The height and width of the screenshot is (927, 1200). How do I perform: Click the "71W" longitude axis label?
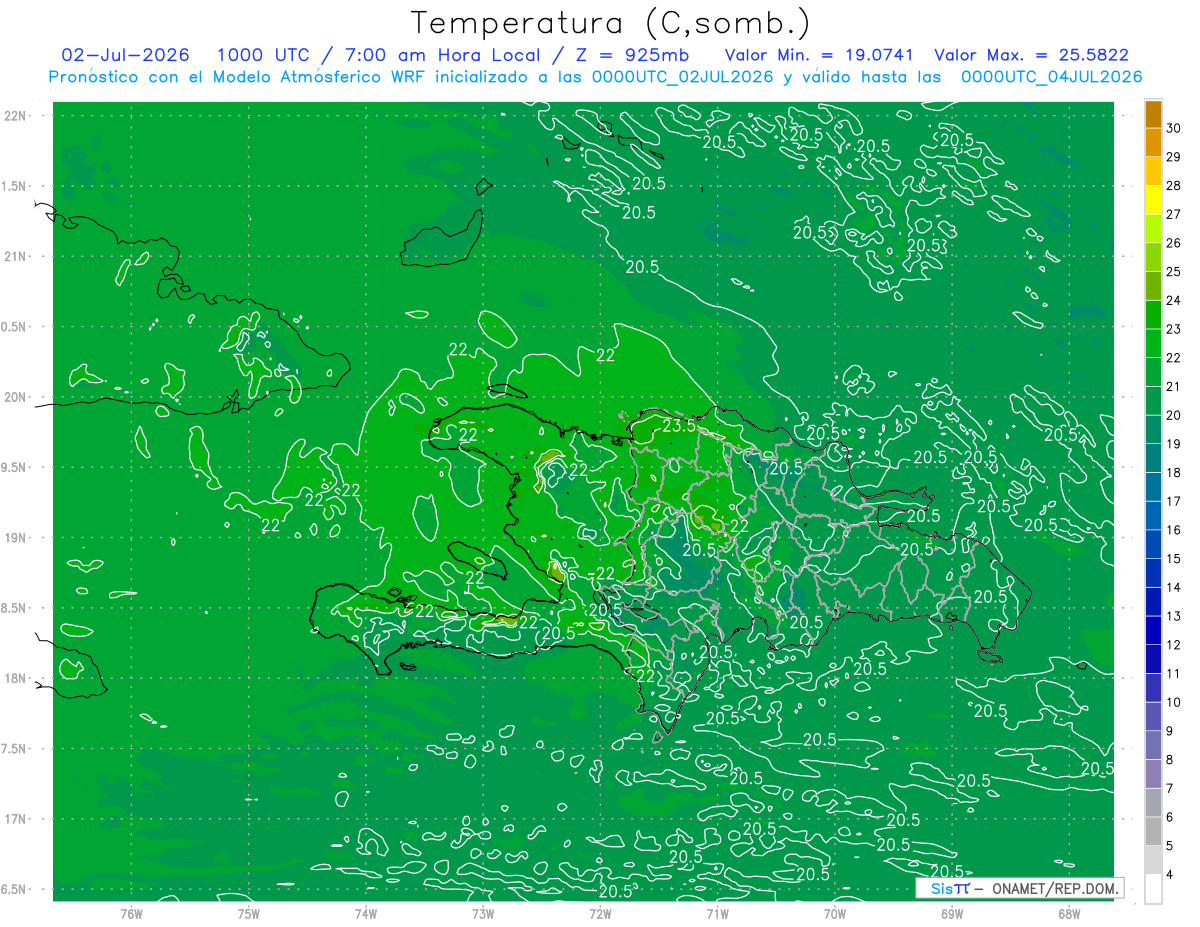point(717,914)
